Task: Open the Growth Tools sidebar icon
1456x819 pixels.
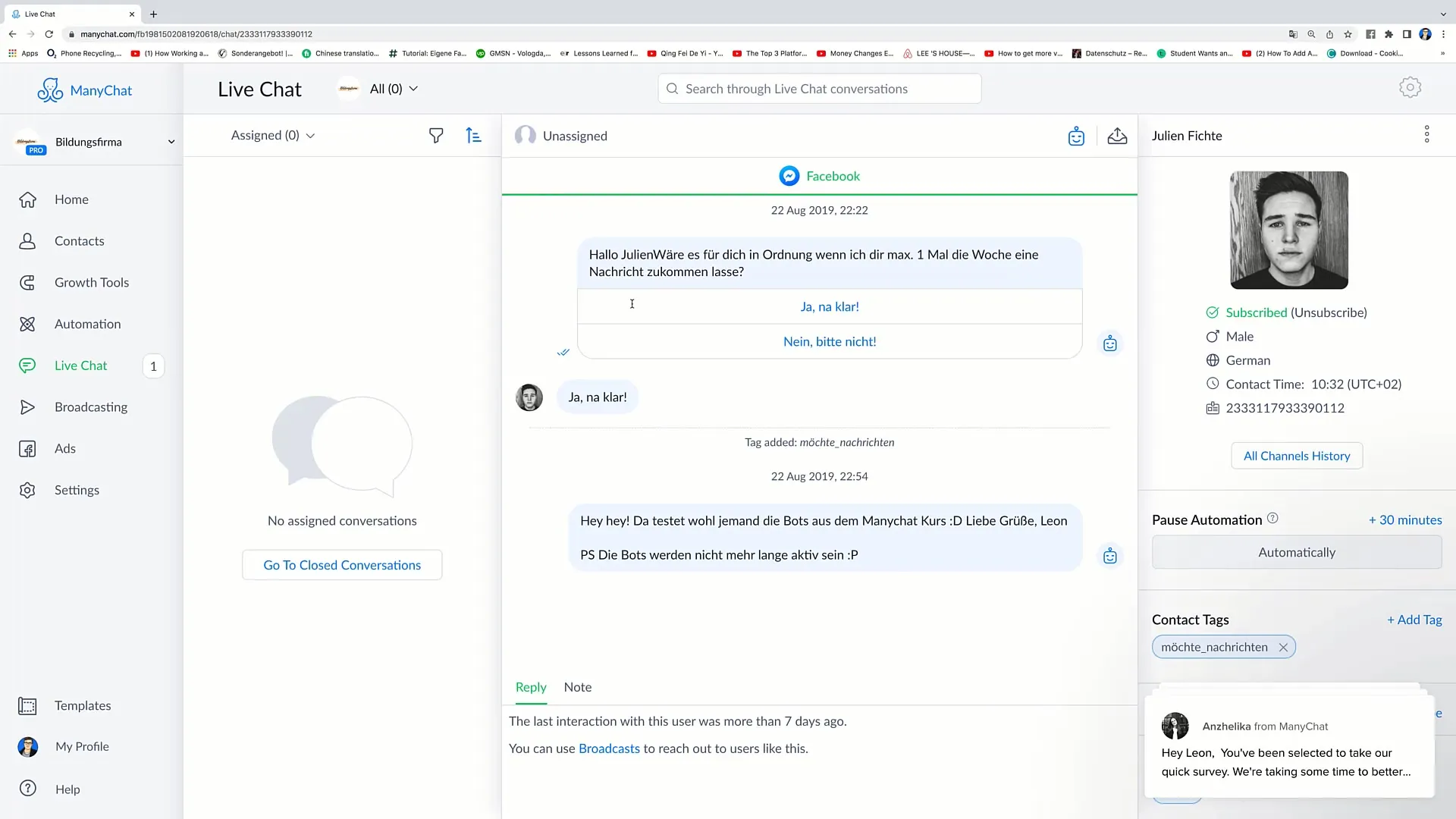Action: [27, 283]
